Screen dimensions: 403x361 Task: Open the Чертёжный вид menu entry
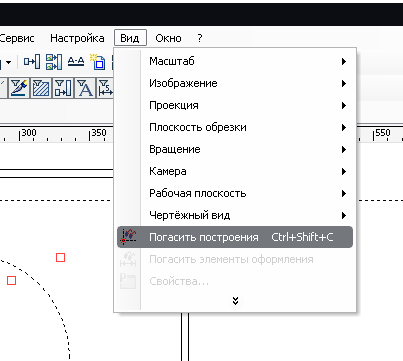(x=235, y=215)
